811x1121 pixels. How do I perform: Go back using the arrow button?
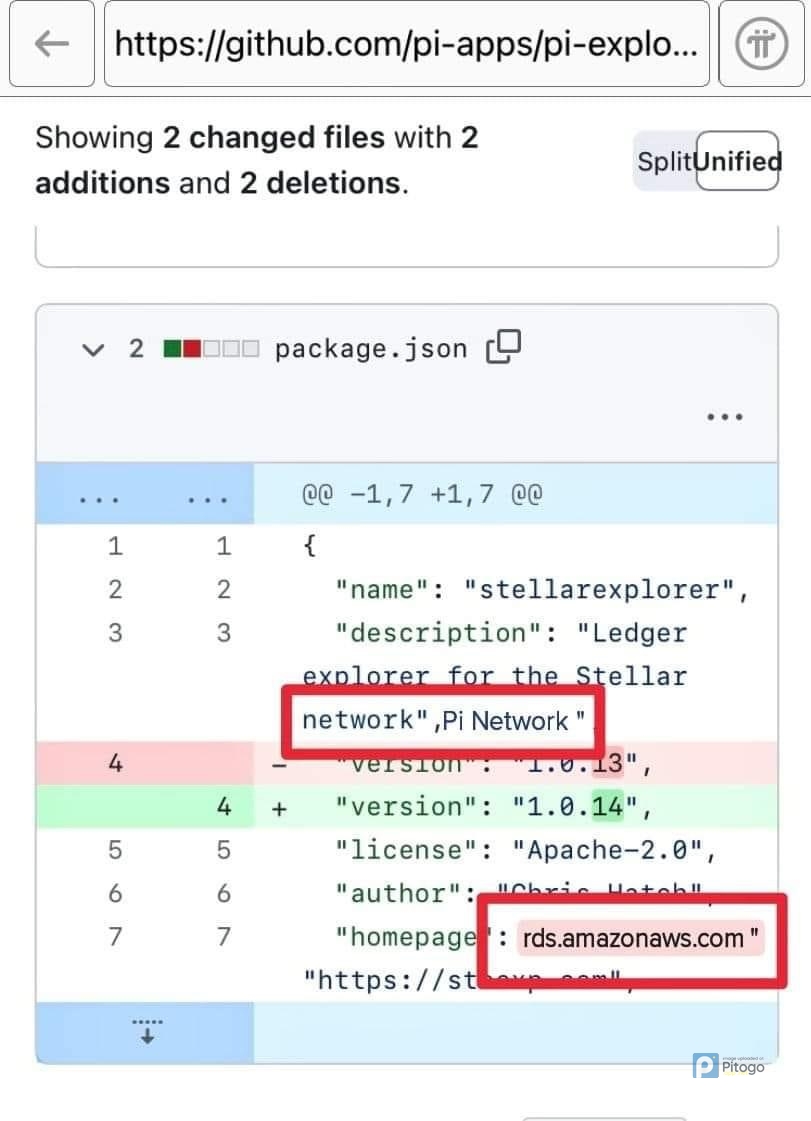tap(50, 44)
